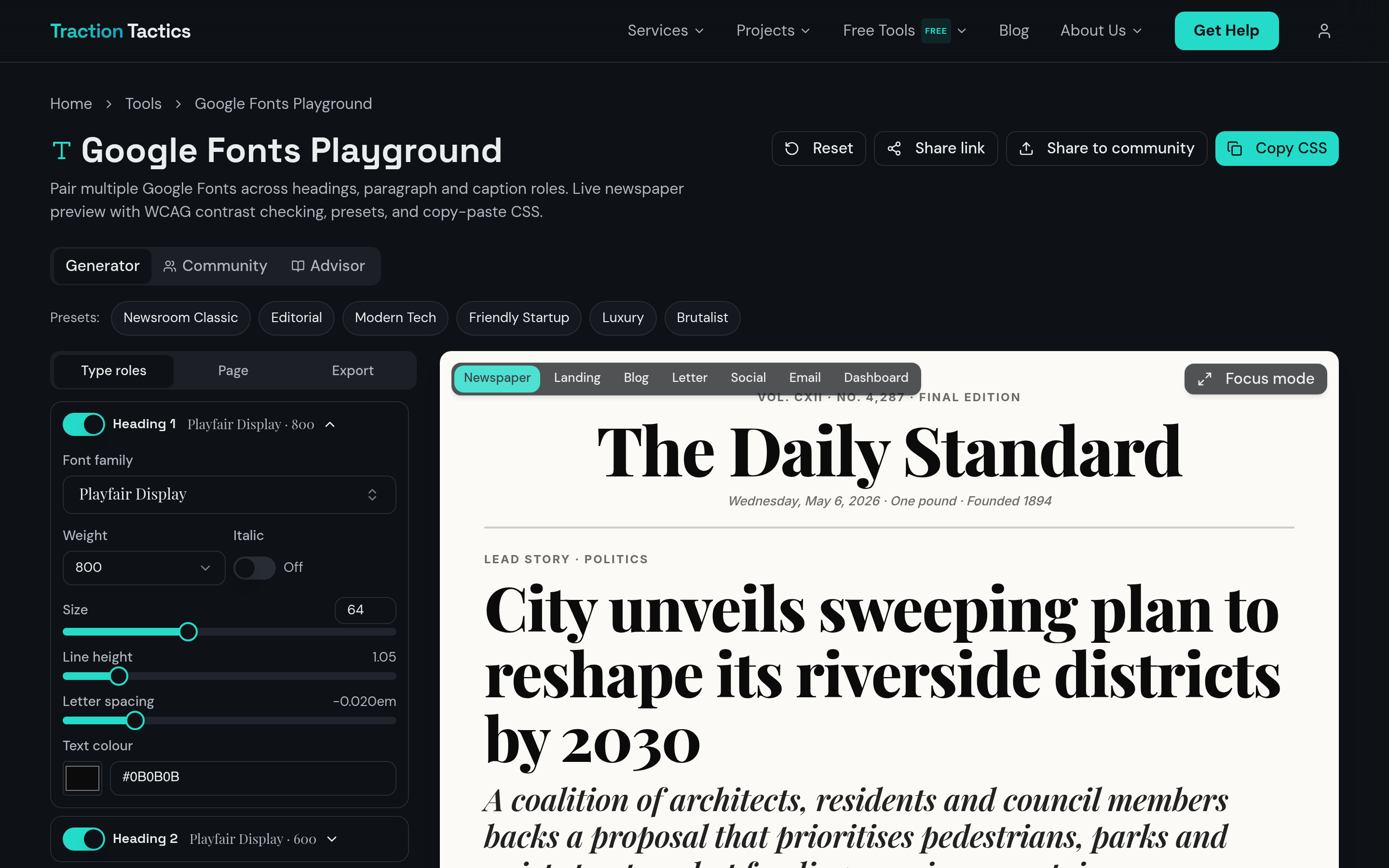
Task: Apply the Friendly Startup preset
Action: tap(519, 318)
